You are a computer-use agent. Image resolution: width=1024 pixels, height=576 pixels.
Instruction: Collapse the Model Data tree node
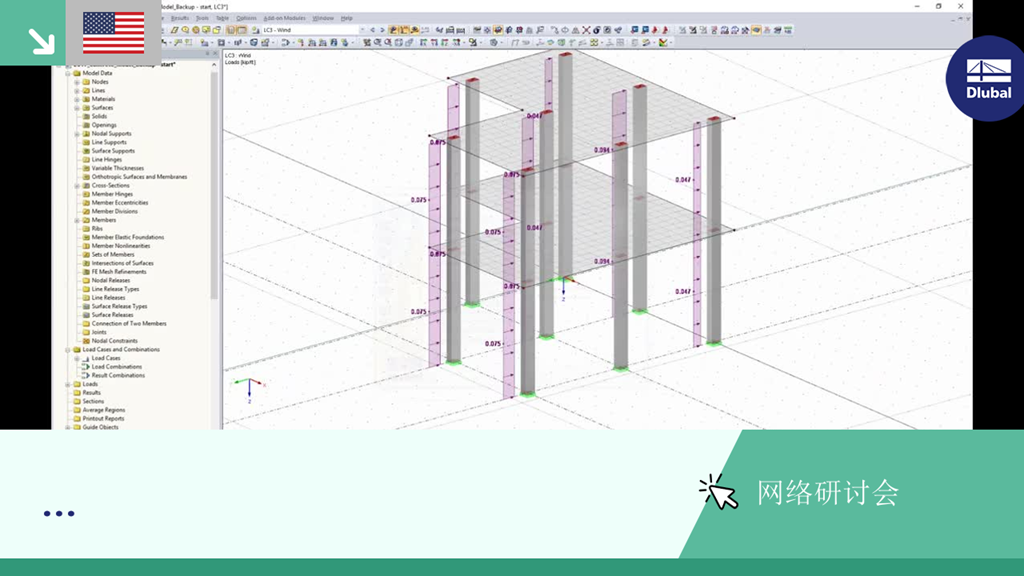(x=68, y=73)
